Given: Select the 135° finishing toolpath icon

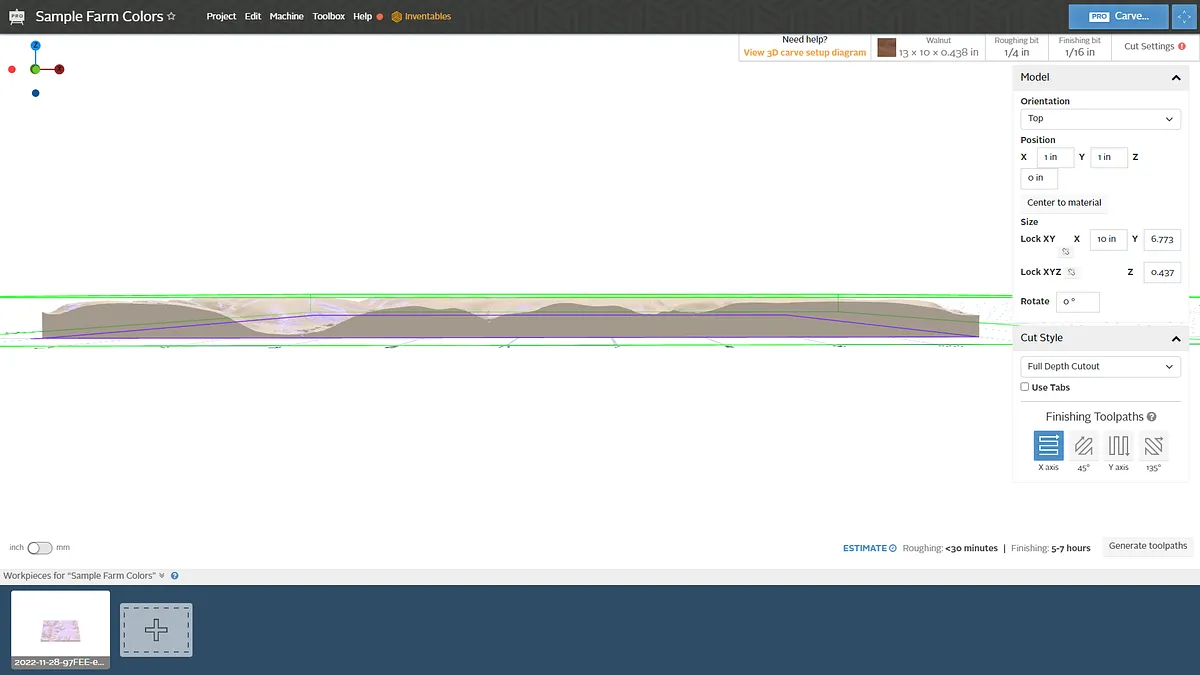Looking at the screenshot, I should 1154,446.
